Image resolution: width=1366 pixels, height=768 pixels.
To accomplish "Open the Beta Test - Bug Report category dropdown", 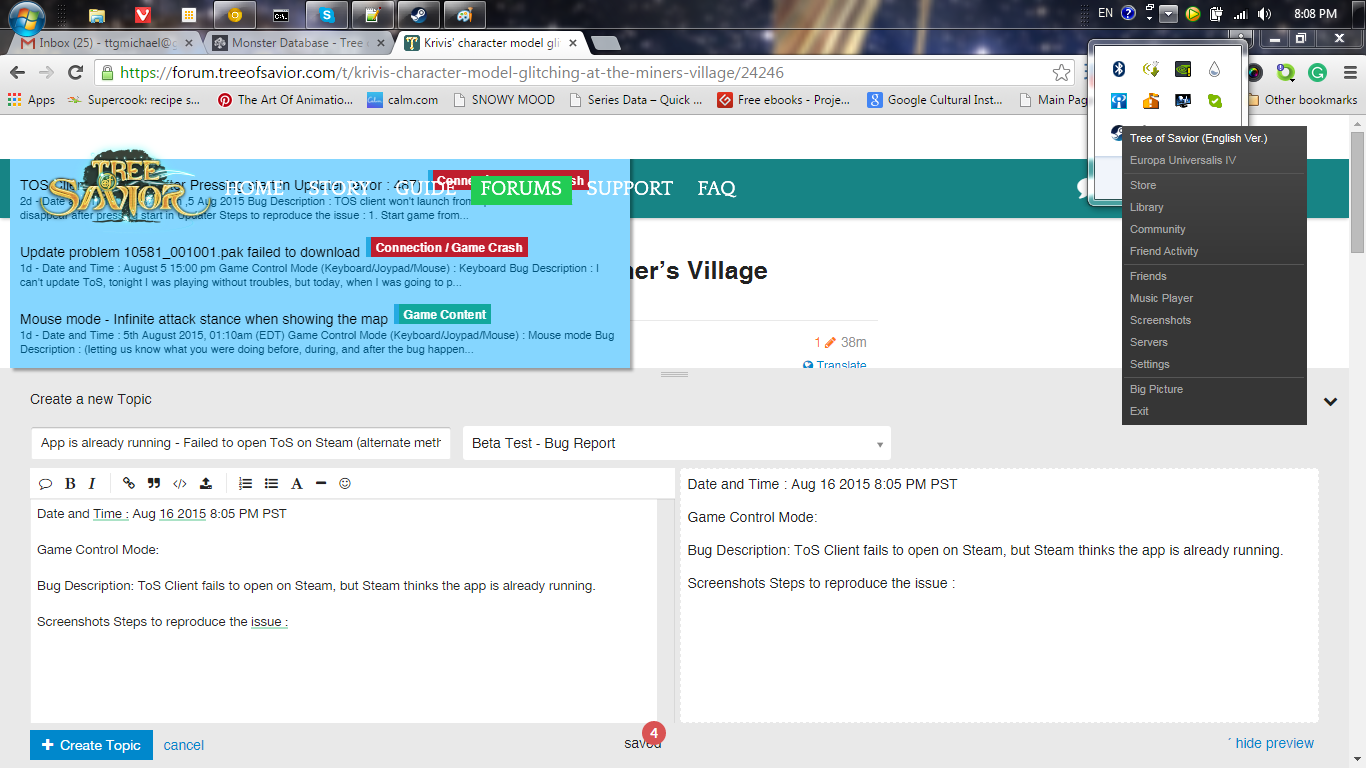I will pyautogui.click(x=676, y=443).
